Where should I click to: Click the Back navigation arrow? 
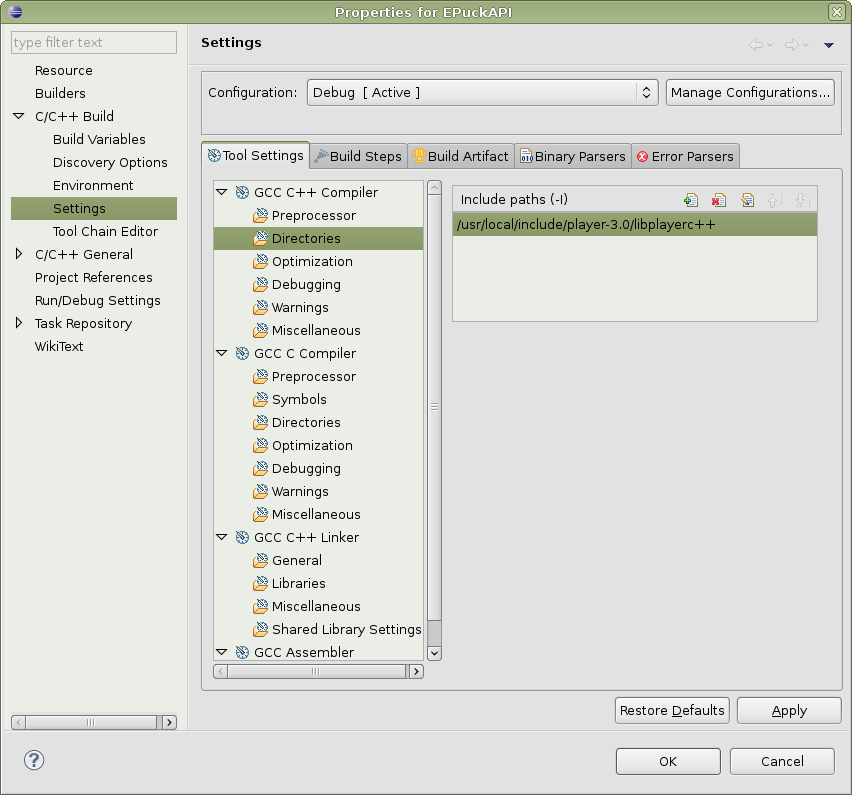click(x=755, y=45)
